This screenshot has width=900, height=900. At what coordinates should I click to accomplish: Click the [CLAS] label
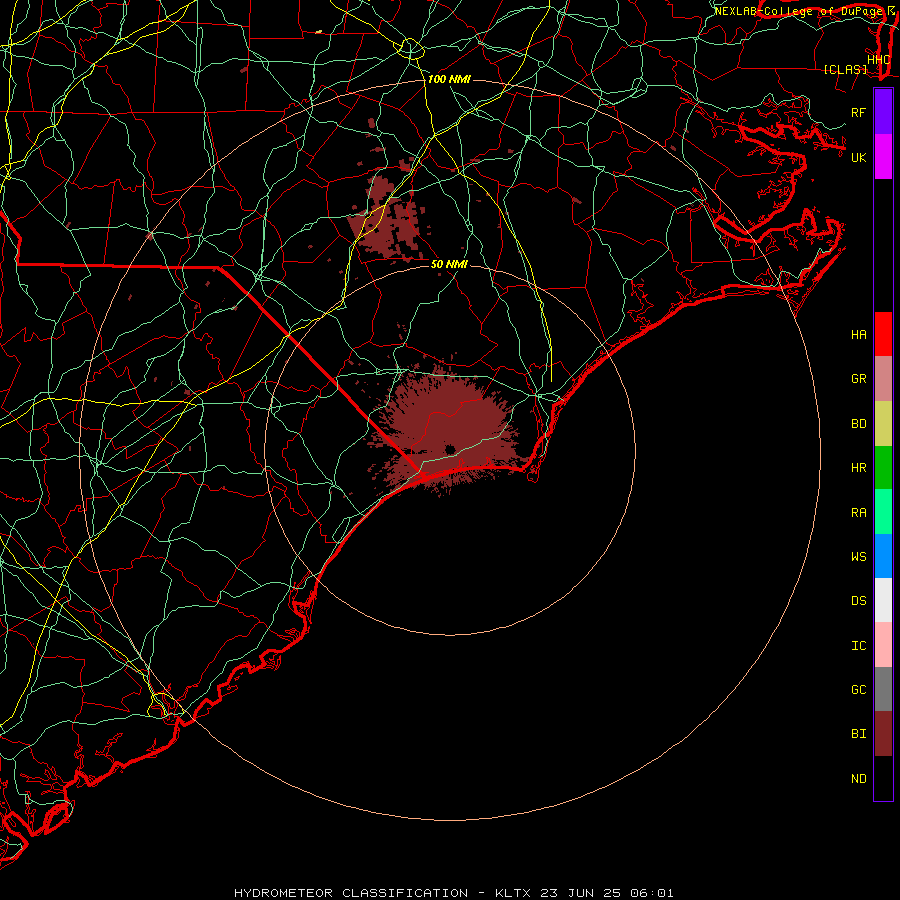pyautogui.click(x=845, y=70)
